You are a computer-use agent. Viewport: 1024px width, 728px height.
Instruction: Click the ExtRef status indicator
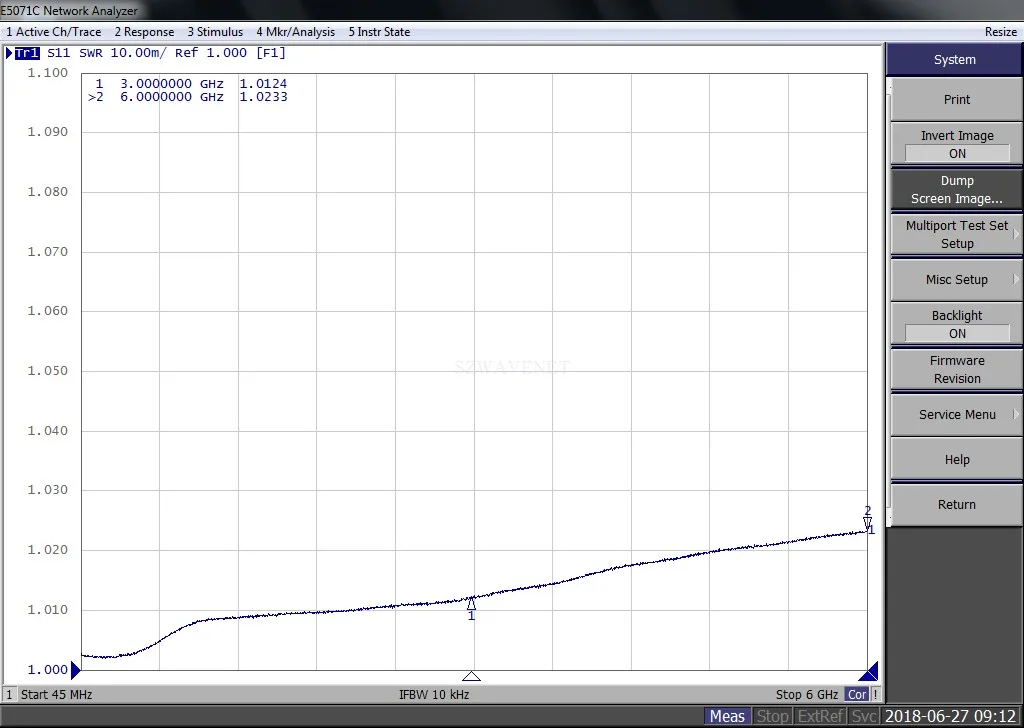click(x=820, y=716)
